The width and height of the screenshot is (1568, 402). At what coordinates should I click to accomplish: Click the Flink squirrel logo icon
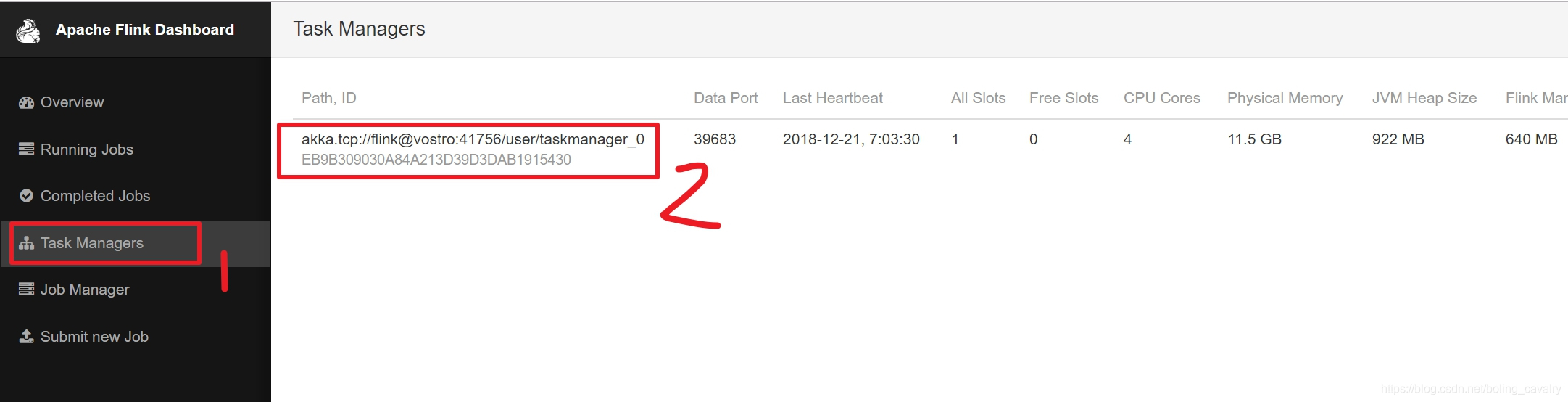[x=28, y=30]
